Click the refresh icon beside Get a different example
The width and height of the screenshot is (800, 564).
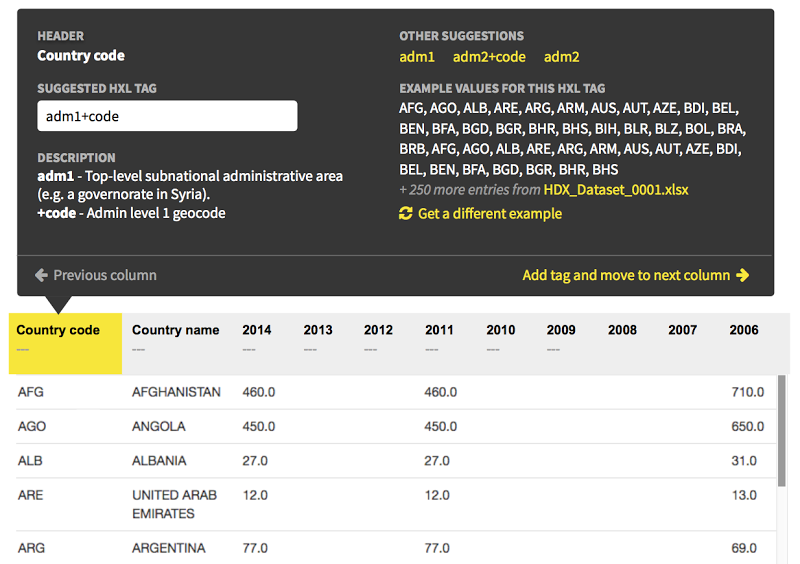click(406, 214)
